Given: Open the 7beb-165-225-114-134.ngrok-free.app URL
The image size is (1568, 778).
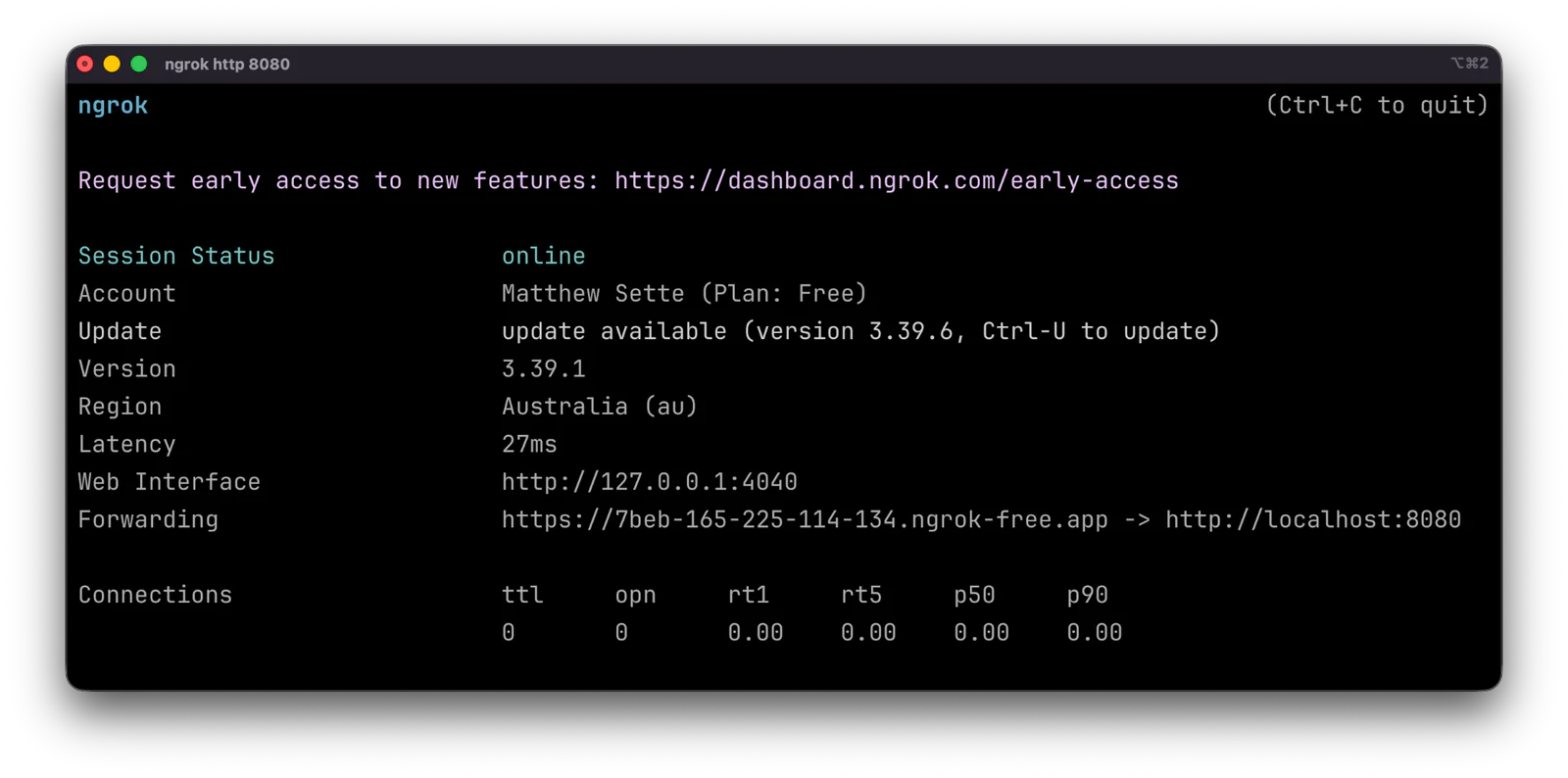Looking at the screenshot, I should click(x=805, y=520).
